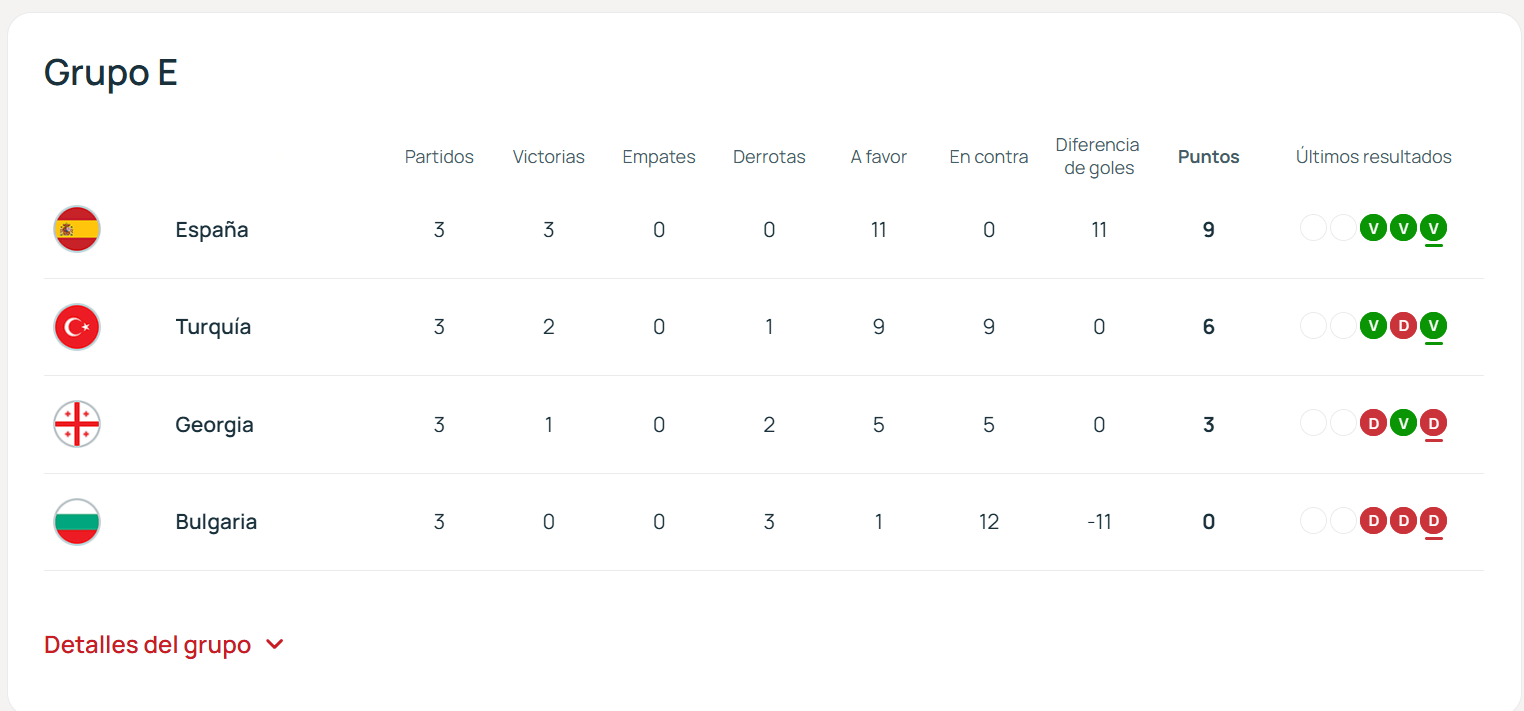Screen dimensions: 1524x711
Task: Click the Georgia flag icon
Action: tap(77, 424)
